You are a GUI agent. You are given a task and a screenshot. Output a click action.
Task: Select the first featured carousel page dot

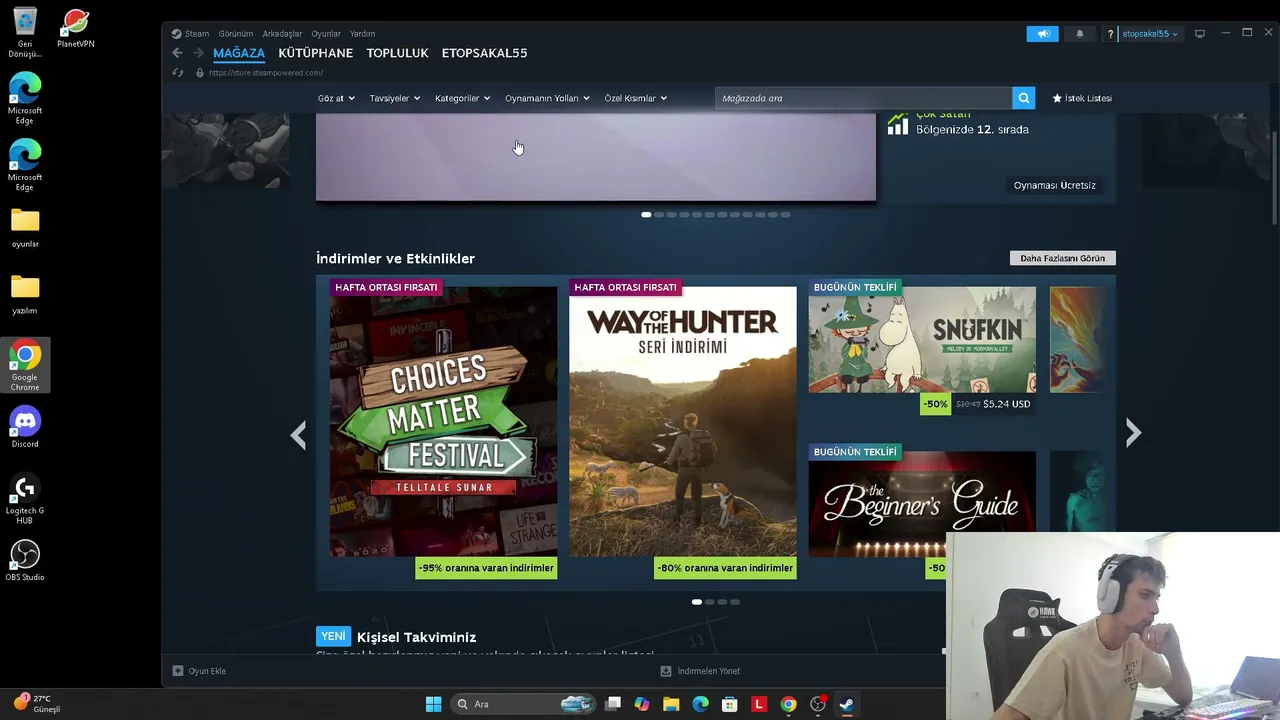[646, 215]
